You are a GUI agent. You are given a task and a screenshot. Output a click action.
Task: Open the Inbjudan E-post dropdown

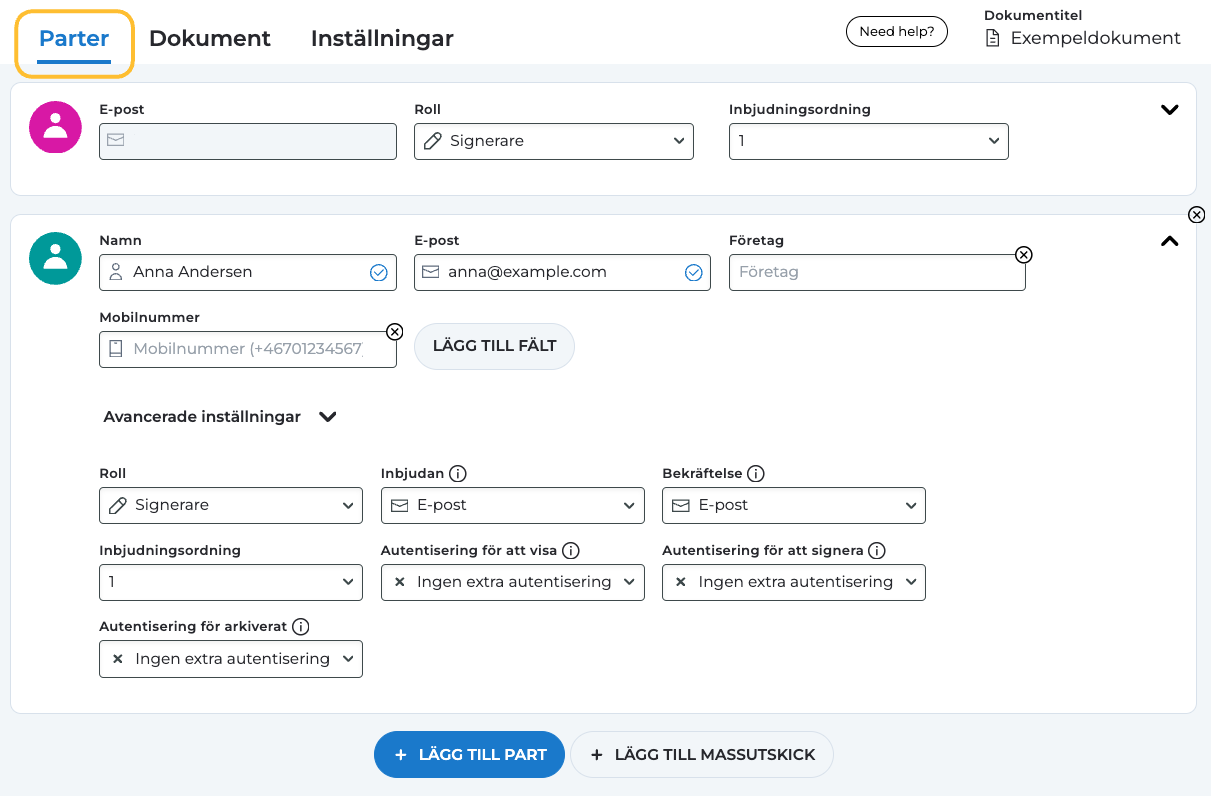(x=512, y=505)
